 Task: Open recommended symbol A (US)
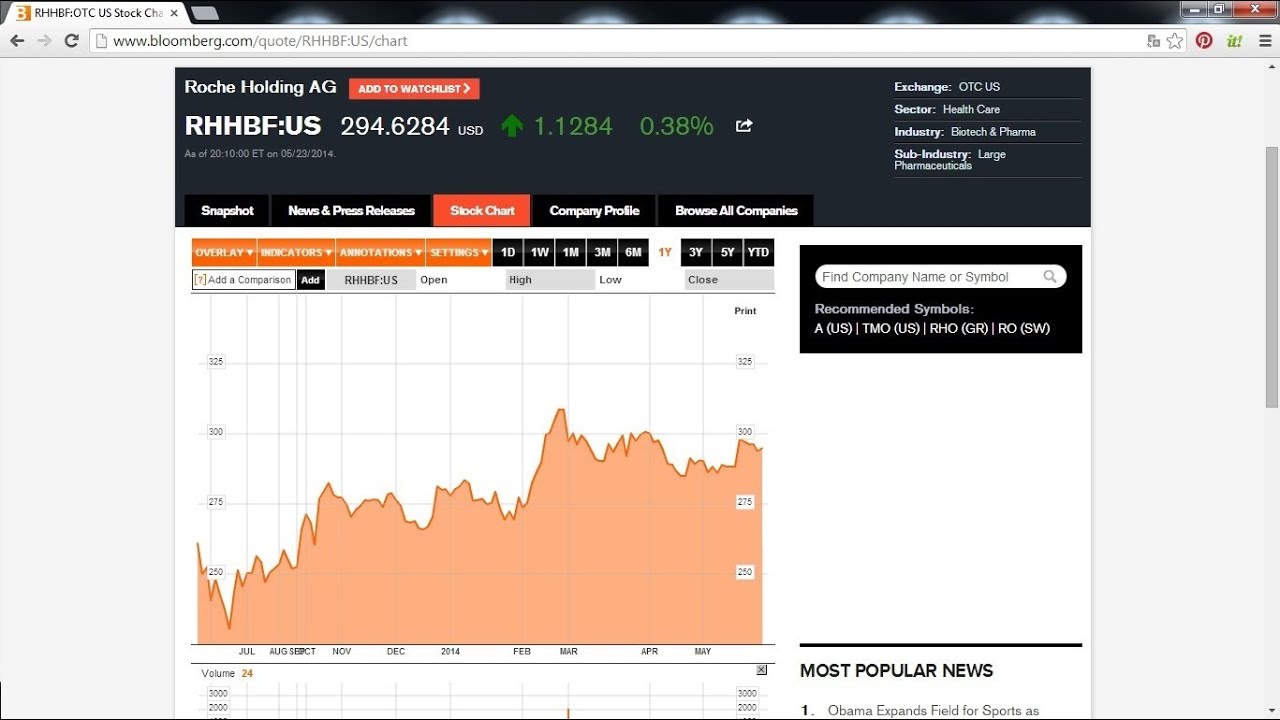coord(833,328)
